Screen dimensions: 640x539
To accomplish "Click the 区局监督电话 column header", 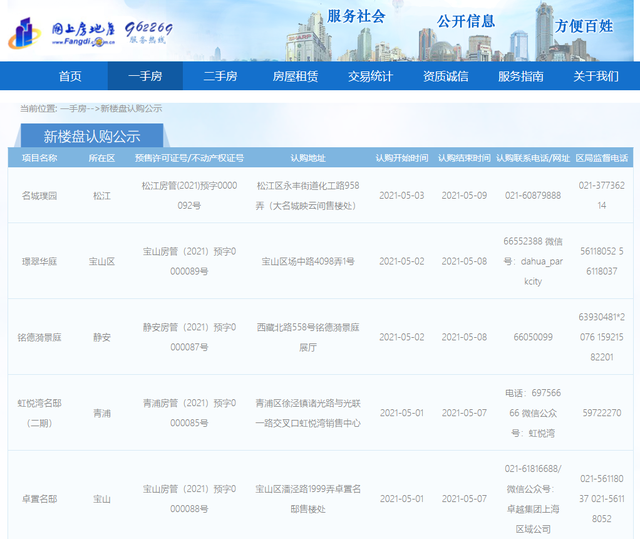I will (x=602, y=158).
